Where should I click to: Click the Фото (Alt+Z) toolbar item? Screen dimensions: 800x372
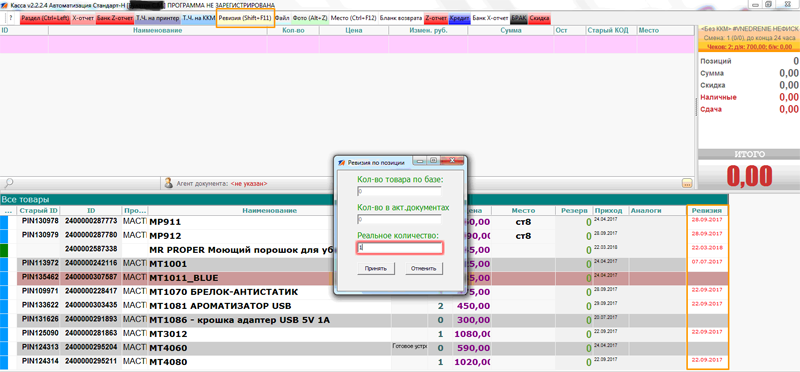point(310,18)
